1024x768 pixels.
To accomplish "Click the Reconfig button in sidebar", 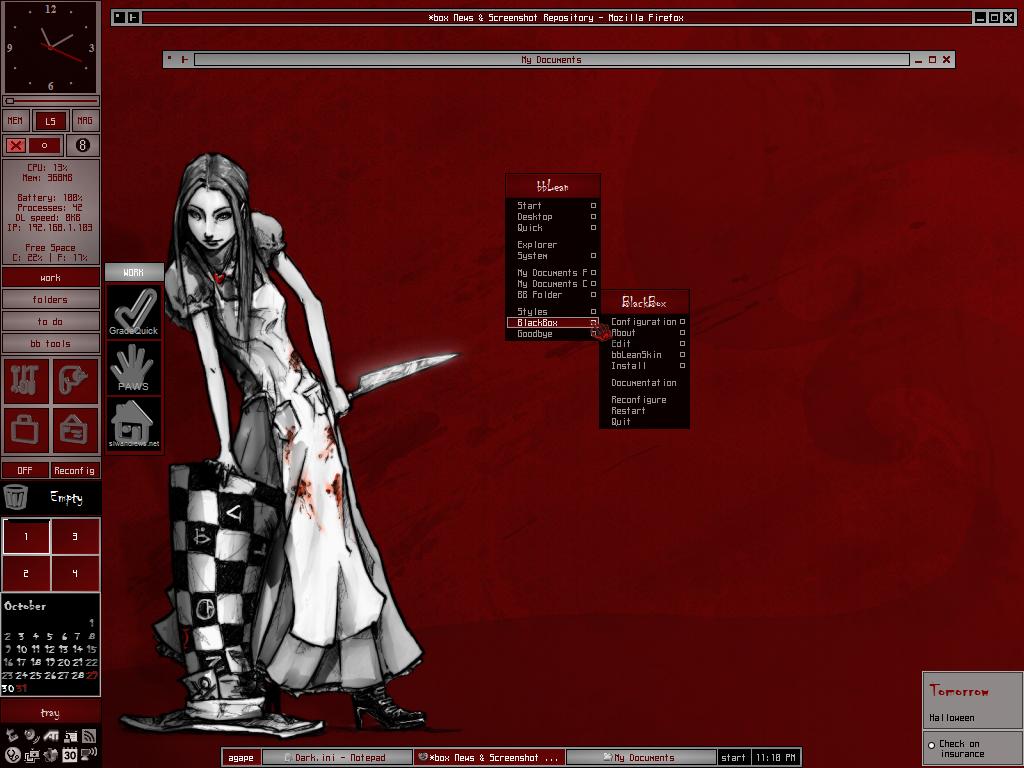I will [75, 470].
